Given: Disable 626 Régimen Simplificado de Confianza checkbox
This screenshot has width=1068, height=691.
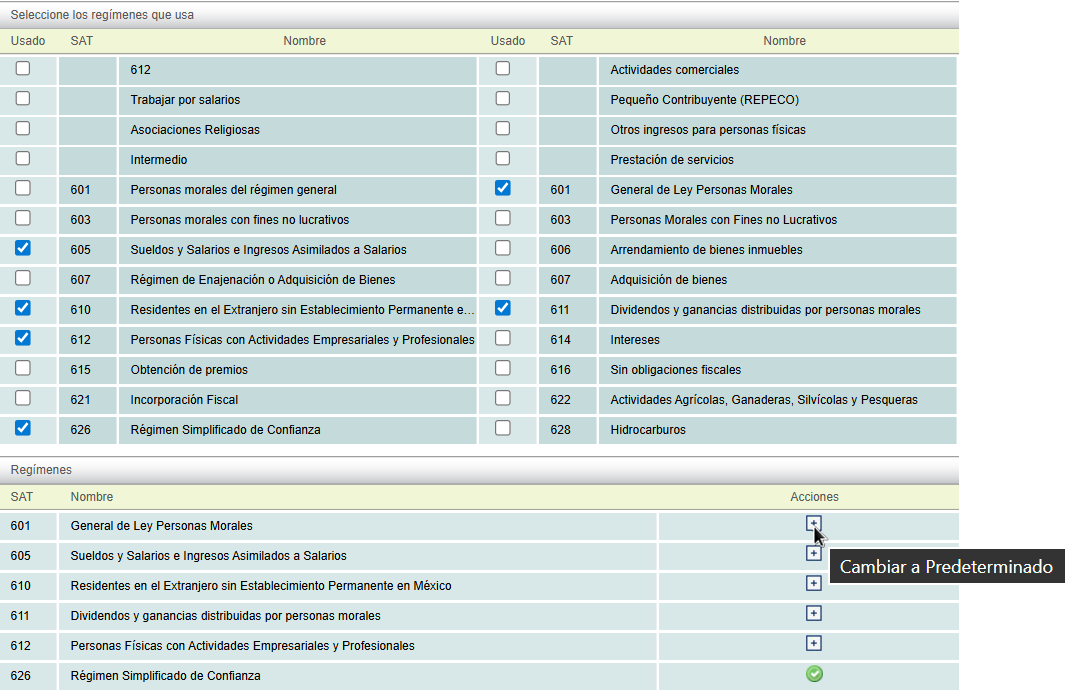Looking at the screenshot, I should click(x=23, y=428).
